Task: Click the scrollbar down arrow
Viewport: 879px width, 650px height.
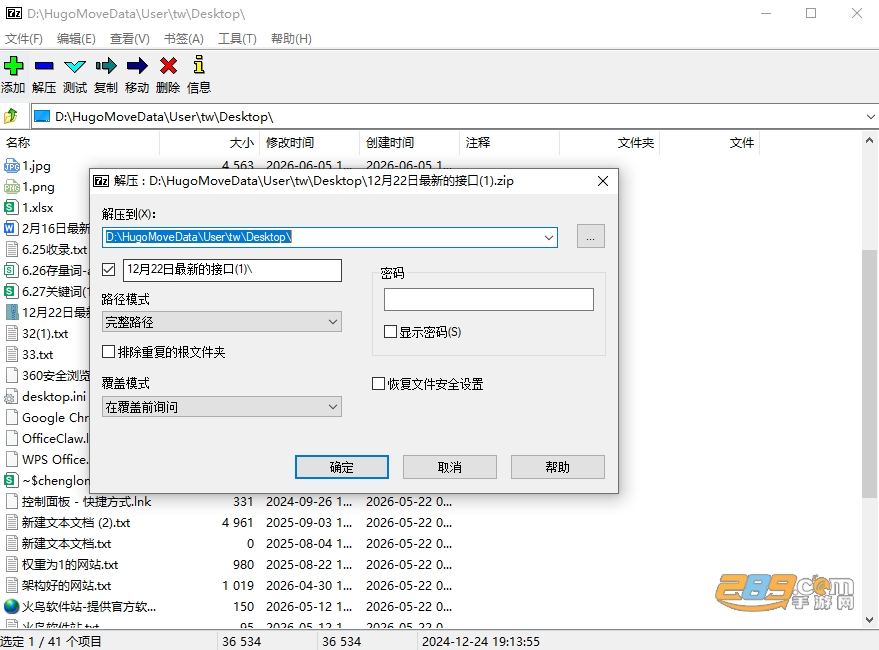Action: tap(869, 620)
